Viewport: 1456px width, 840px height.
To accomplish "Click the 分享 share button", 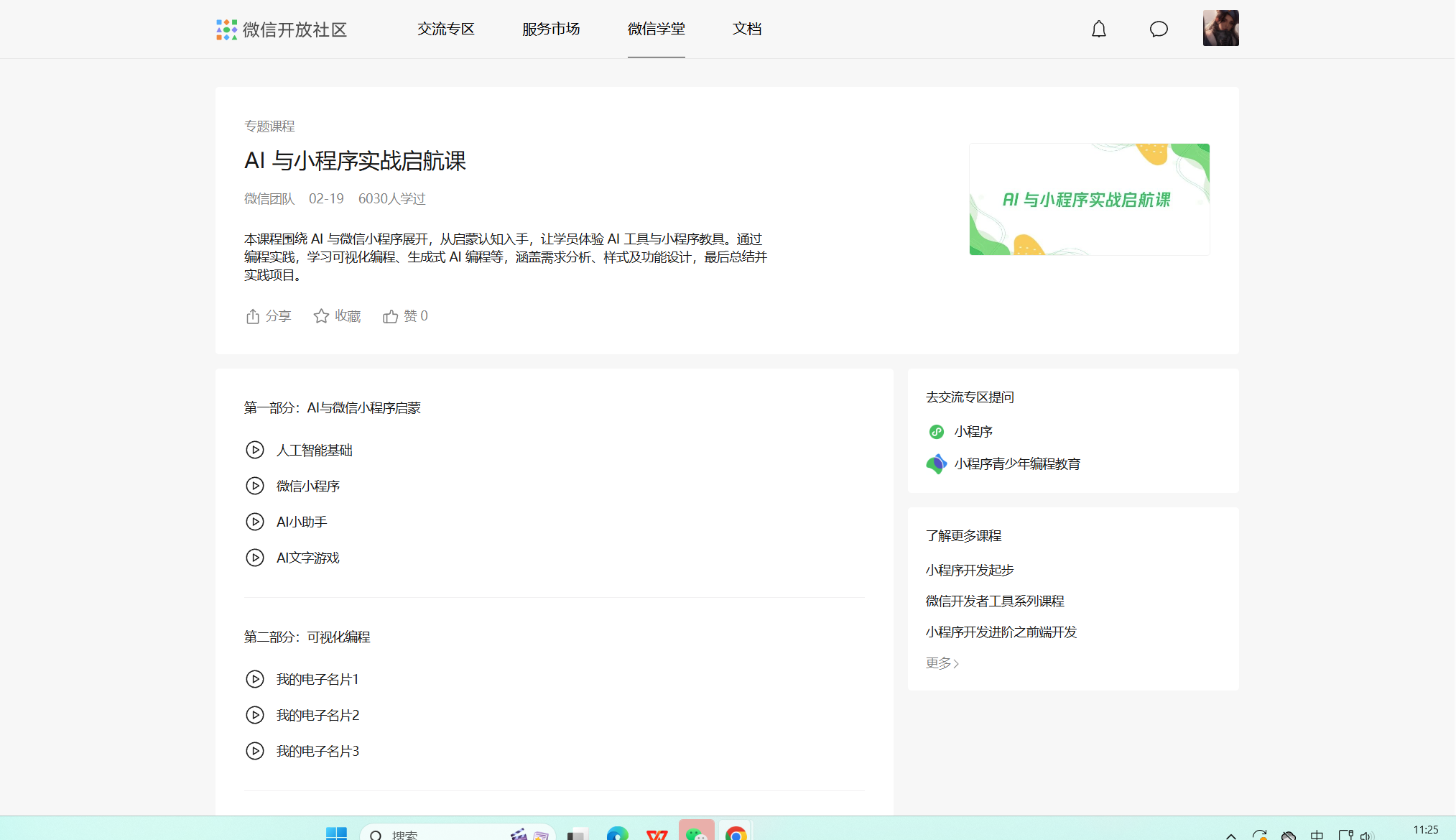I will point(268,316).
